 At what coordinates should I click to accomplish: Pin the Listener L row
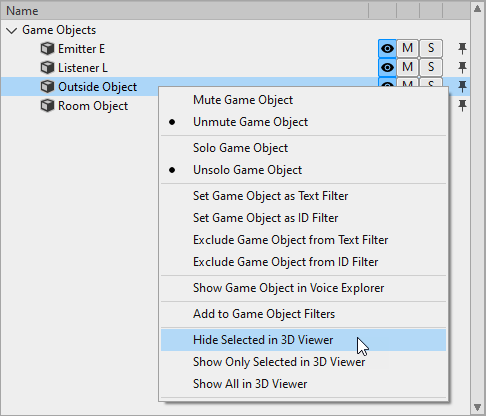click(462, 68)
